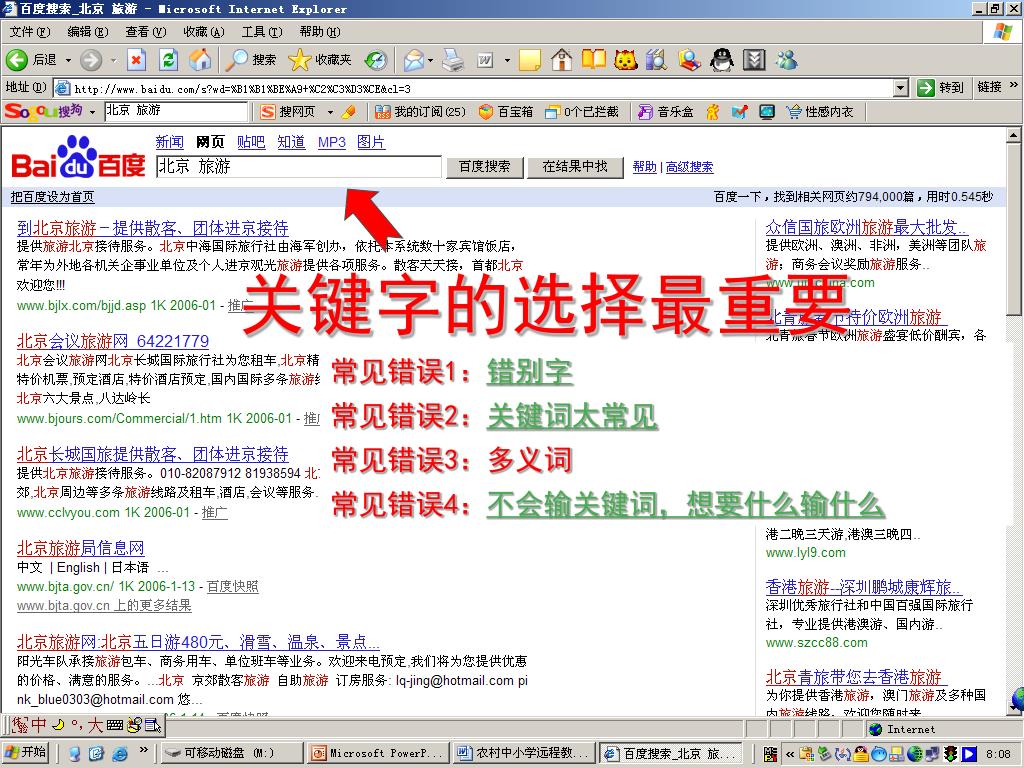Screen dimensions: 1024x768
Task: Expand the Mail button dropdown arrow
Action: pyautogui.click(x=431, y=60)
